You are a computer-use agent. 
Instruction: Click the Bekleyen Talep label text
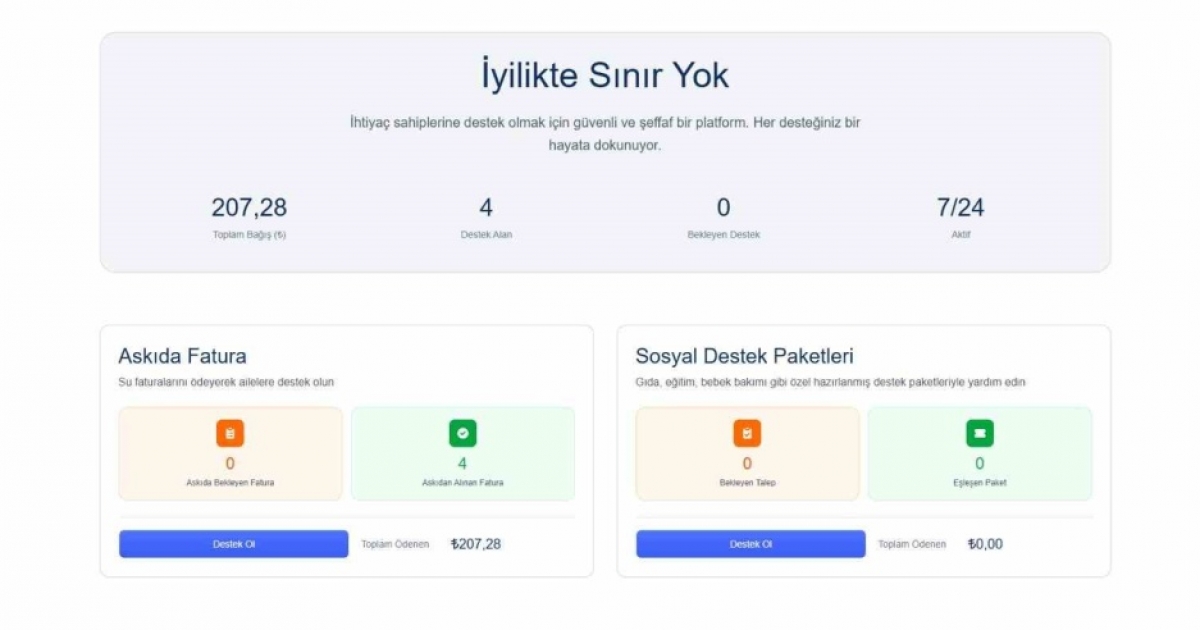(747, 482)
